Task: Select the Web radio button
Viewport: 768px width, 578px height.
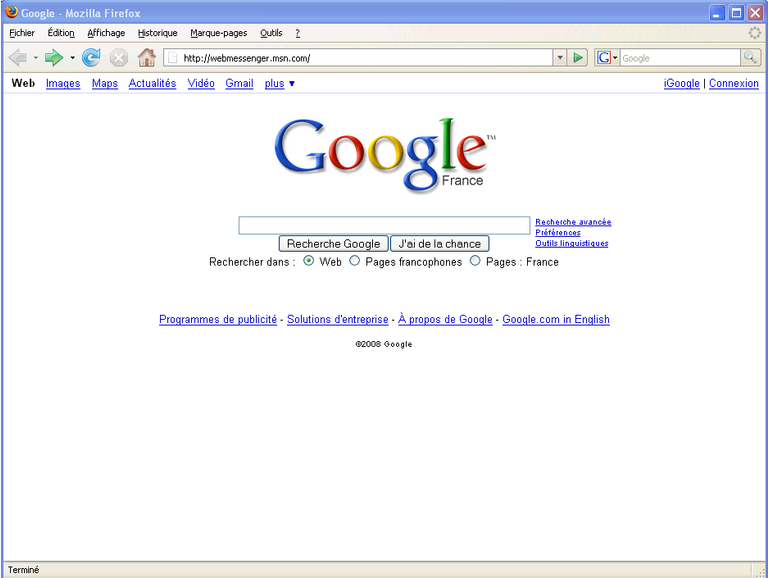Action: coord(309,261)
